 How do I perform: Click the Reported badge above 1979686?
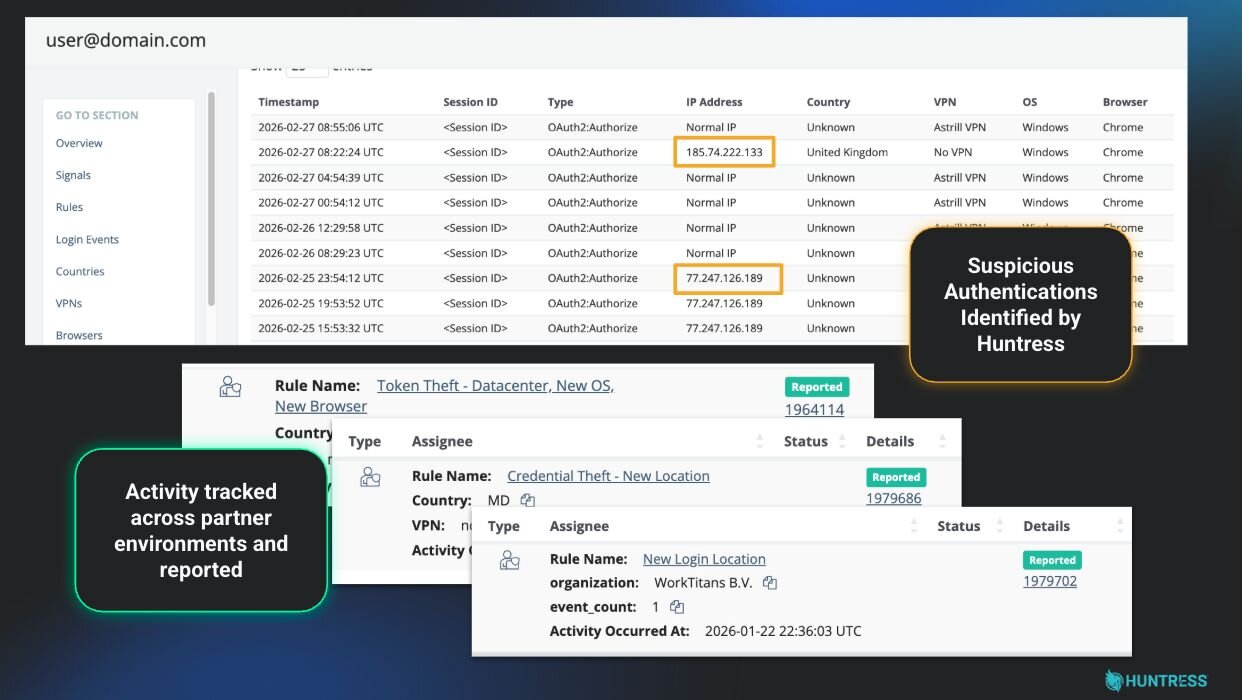[x=896, y=477]
